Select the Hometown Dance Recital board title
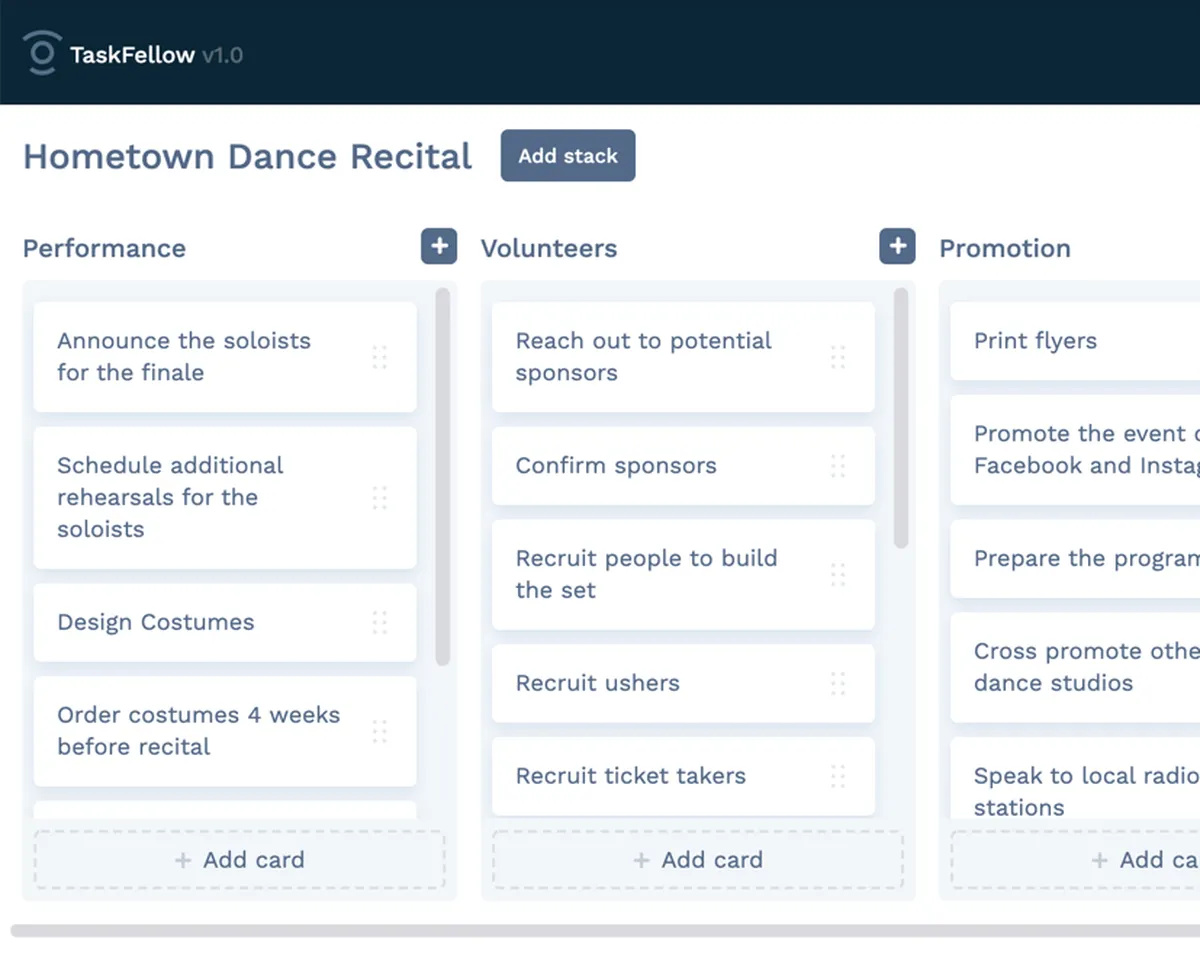Screen dimensions: 1200x955 247,157
